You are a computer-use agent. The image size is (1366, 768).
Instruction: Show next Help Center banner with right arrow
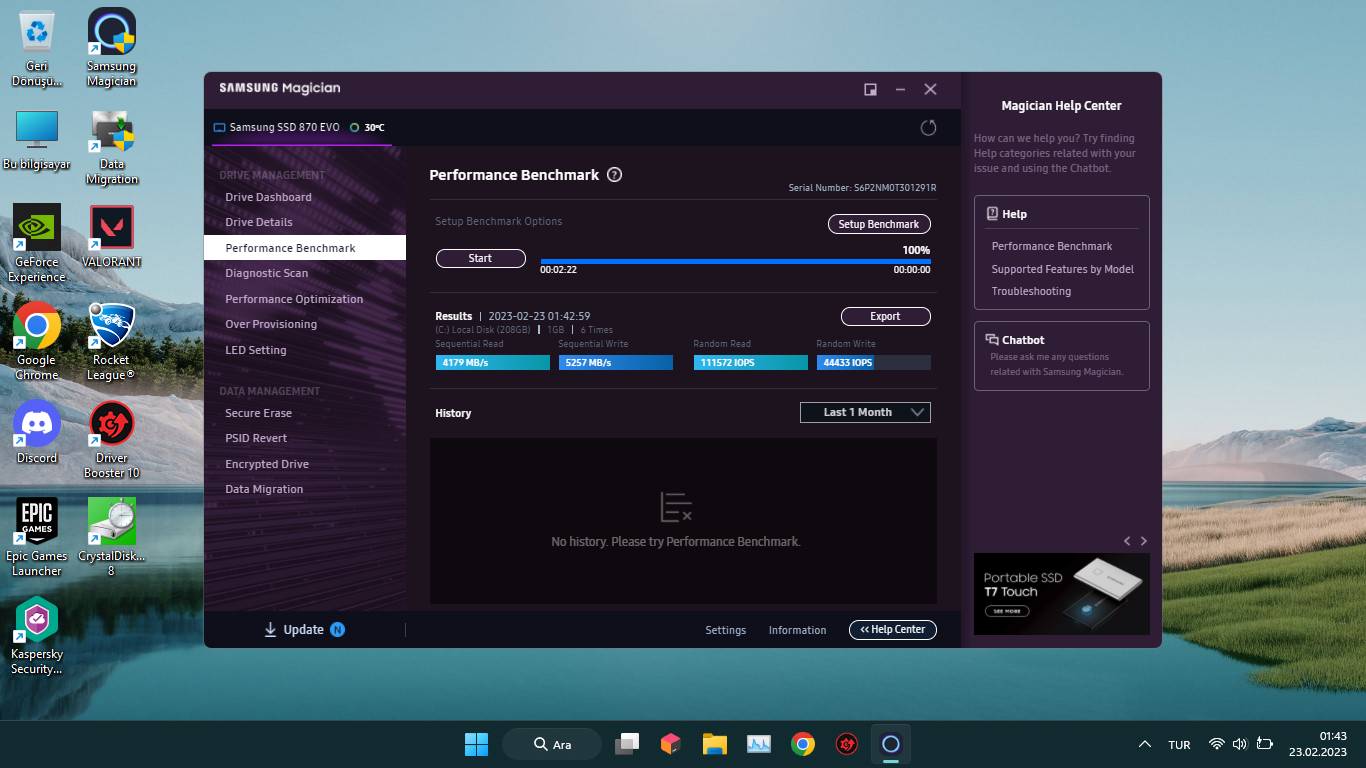tap(1144, 541)
